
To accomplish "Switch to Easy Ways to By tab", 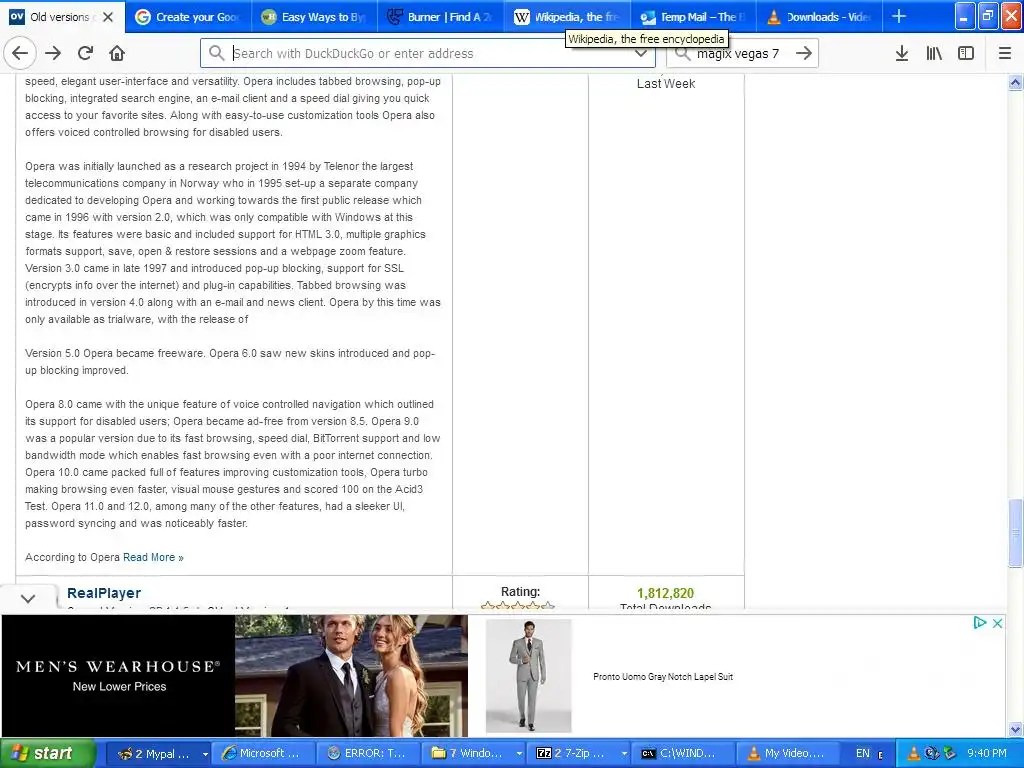I will (x=313, y=17).
